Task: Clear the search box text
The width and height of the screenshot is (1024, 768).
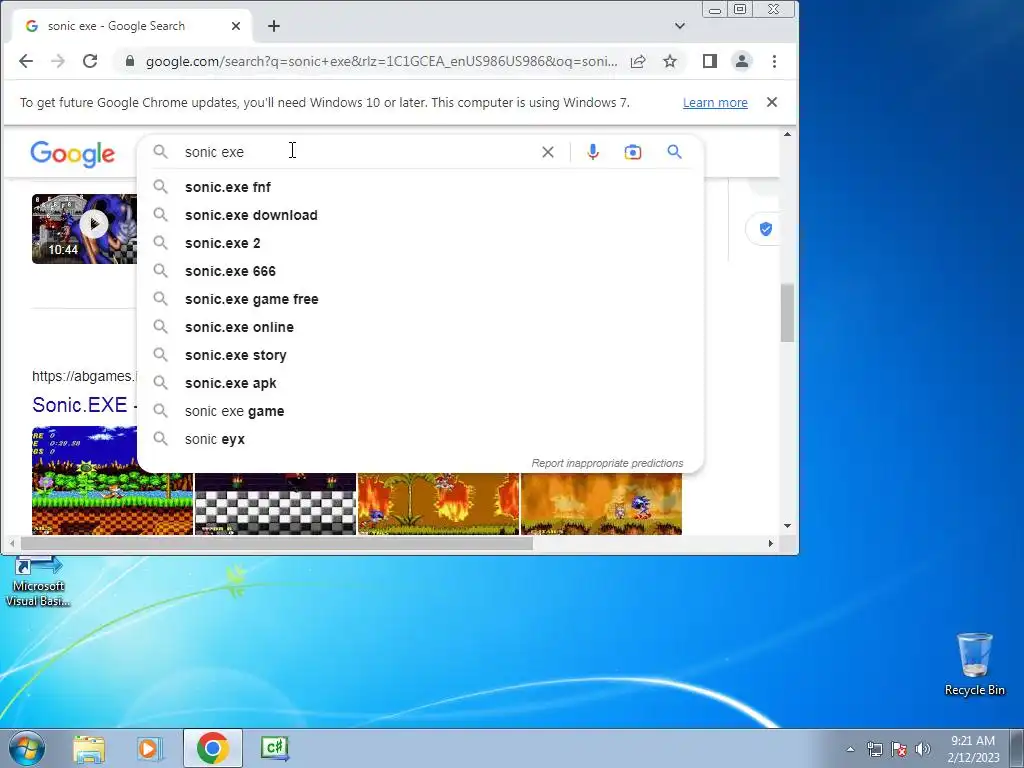Action: [x=548, y=152]
